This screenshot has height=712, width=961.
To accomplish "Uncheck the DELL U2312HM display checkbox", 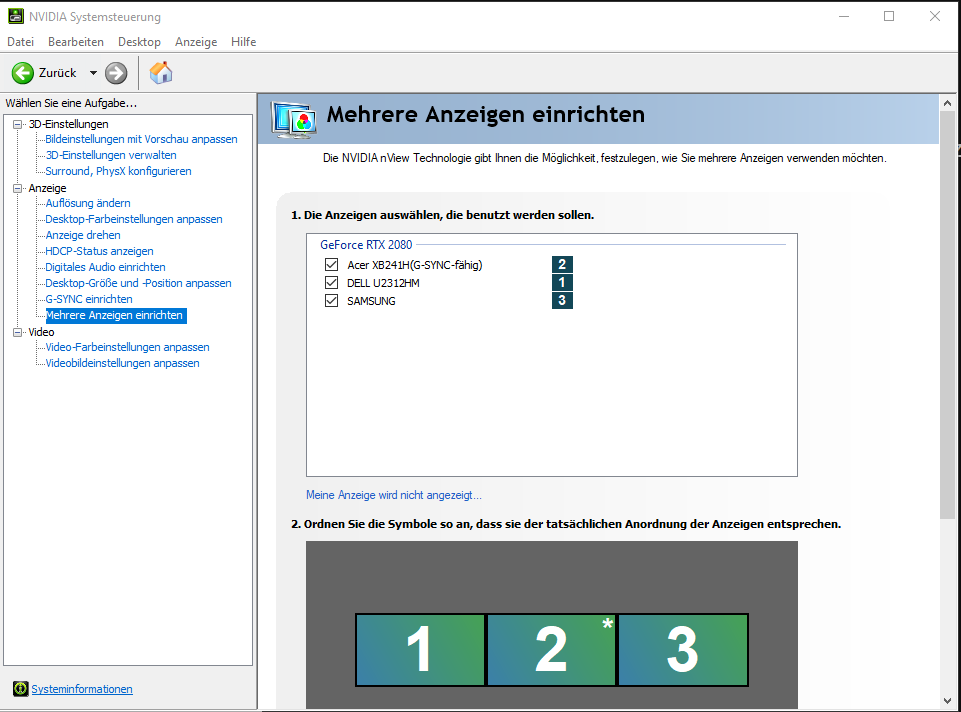I will coord(332,282).
